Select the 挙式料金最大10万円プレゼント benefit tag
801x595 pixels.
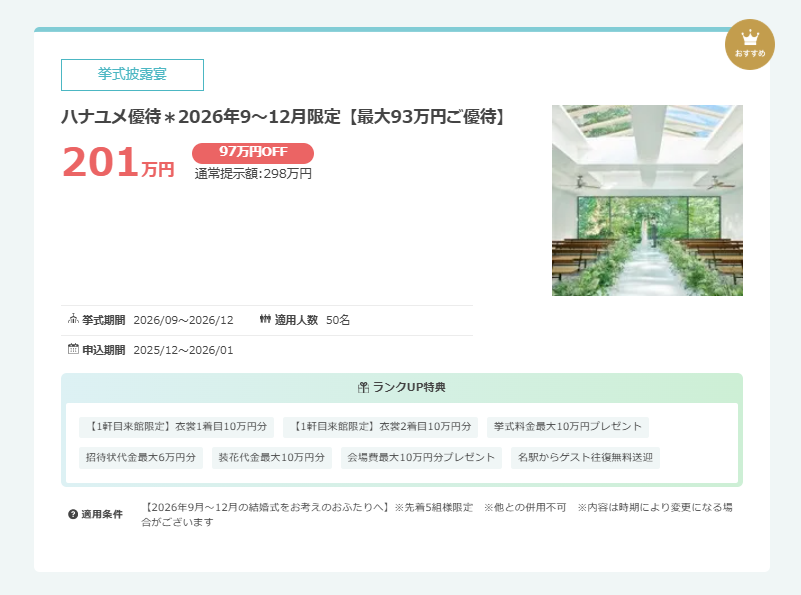coord(568,427)
